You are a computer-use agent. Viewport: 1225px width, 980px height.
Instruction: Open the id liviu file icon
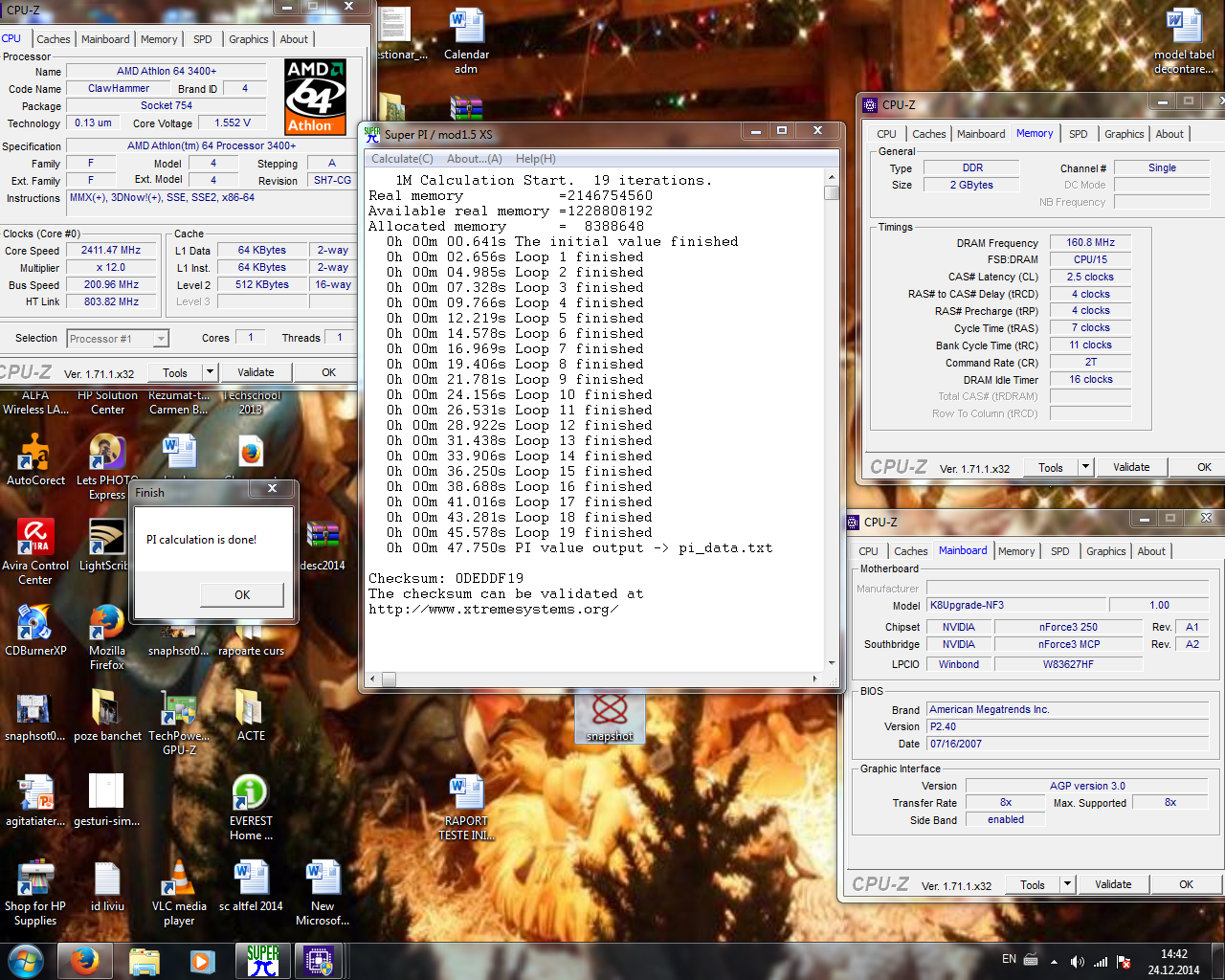pos(107,885)
